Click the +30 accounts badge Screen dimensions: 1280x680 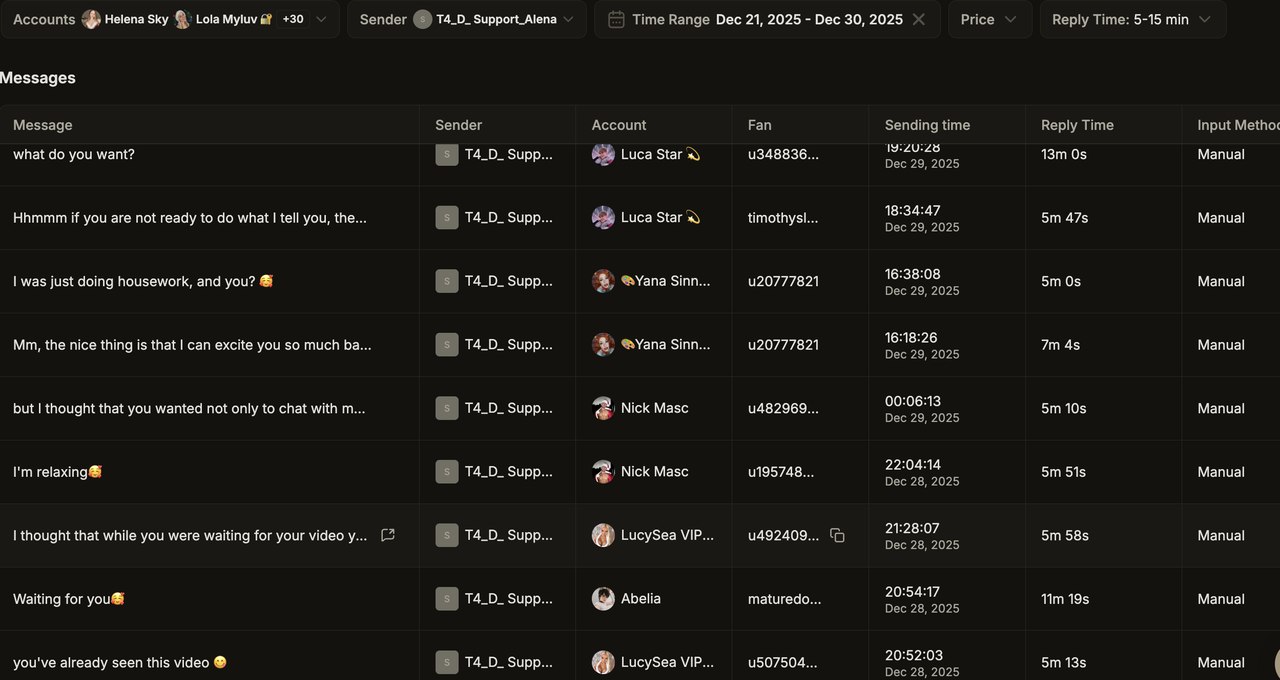293,19
